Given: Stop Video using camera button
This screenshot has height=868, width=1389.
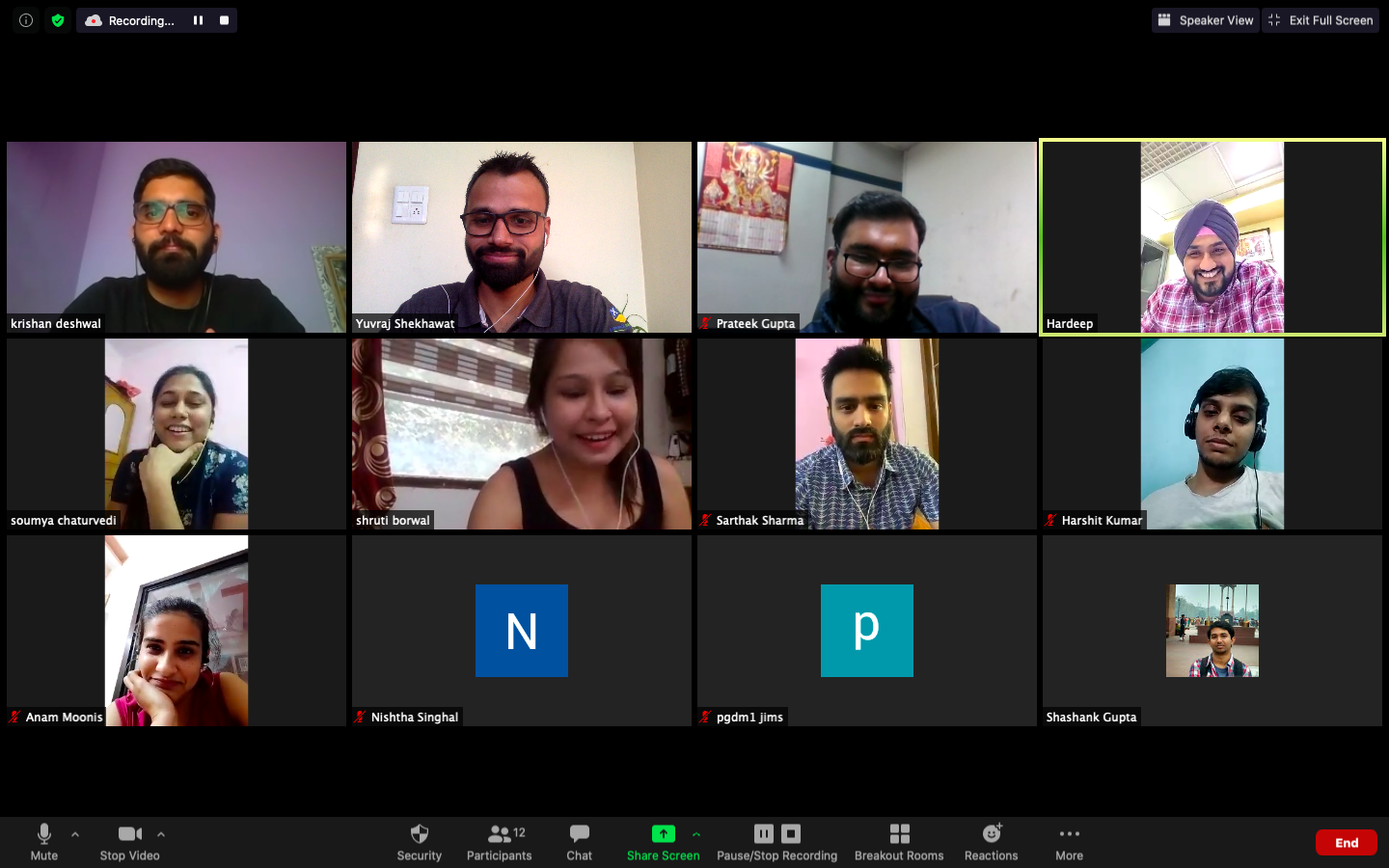Looking at the screenshot, I should (x=130, y=842).
